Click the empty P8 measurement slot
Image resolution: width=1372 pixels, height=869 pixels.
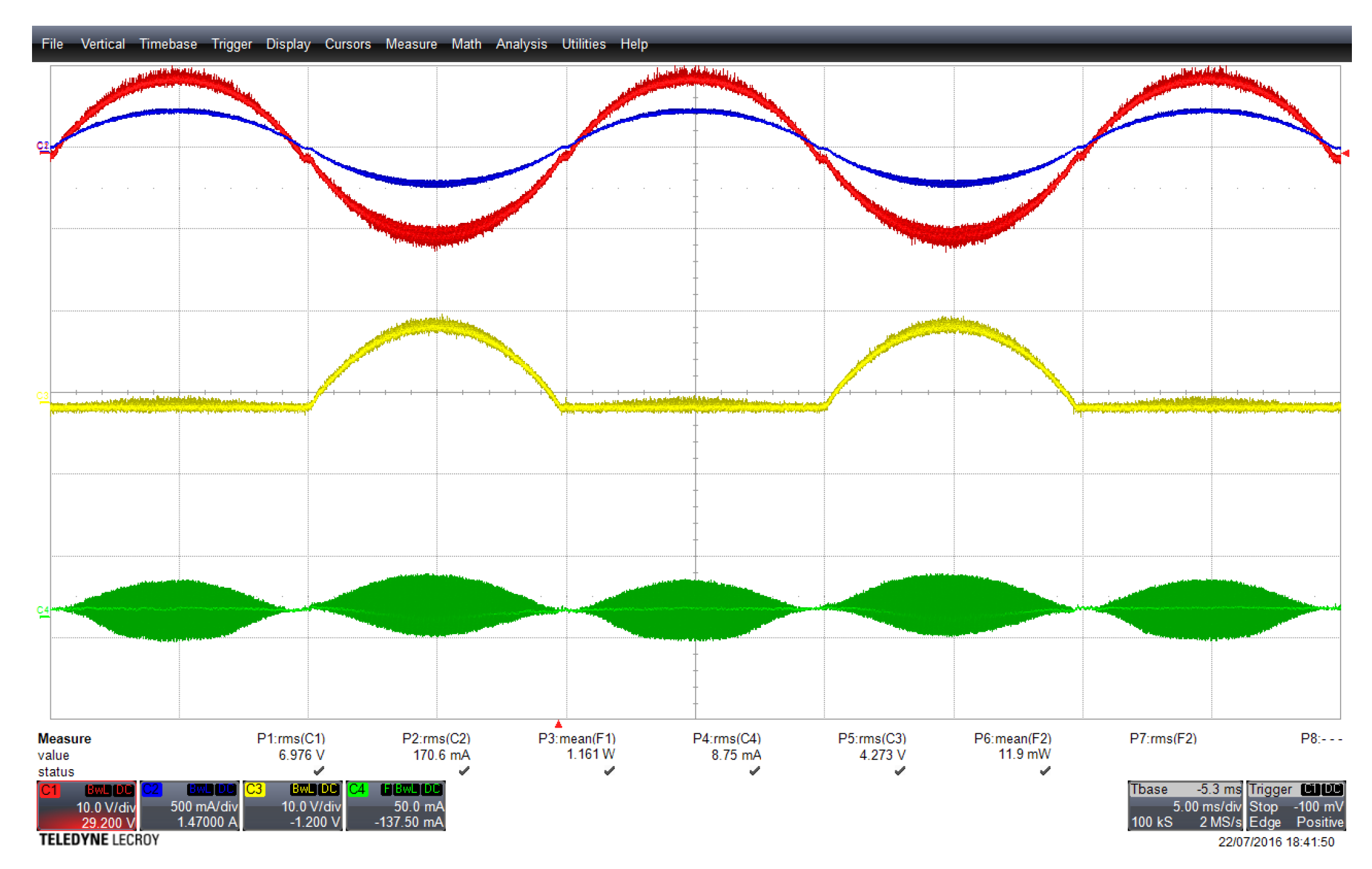coord(1321,738)
